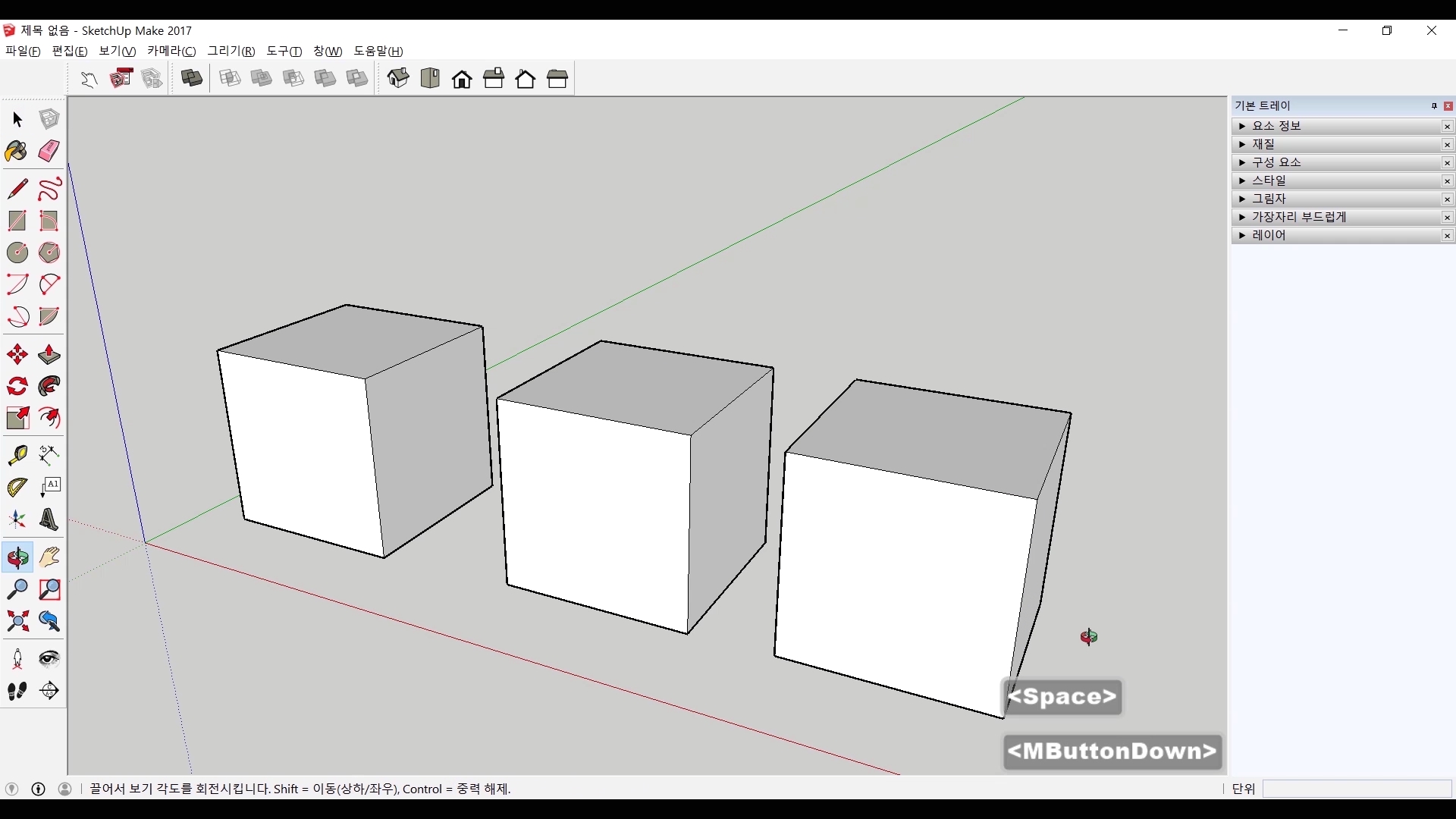The width and height of the screenshot is (1456, 819).
Task: Pick the 3D Text tool
Action: pos(49,519)
